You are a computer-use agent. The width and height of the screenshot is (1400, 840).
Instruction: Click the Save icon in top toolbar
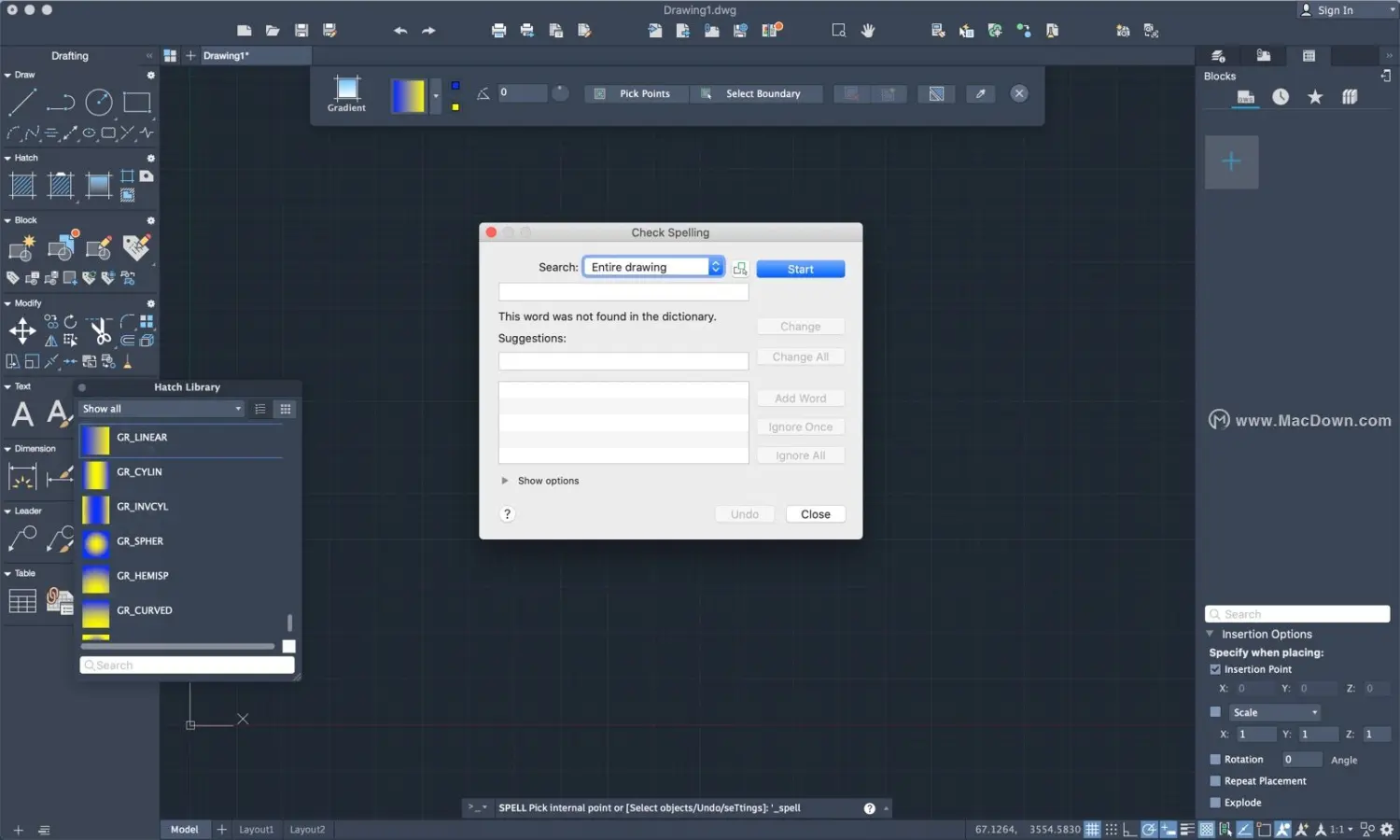[301, 31]
